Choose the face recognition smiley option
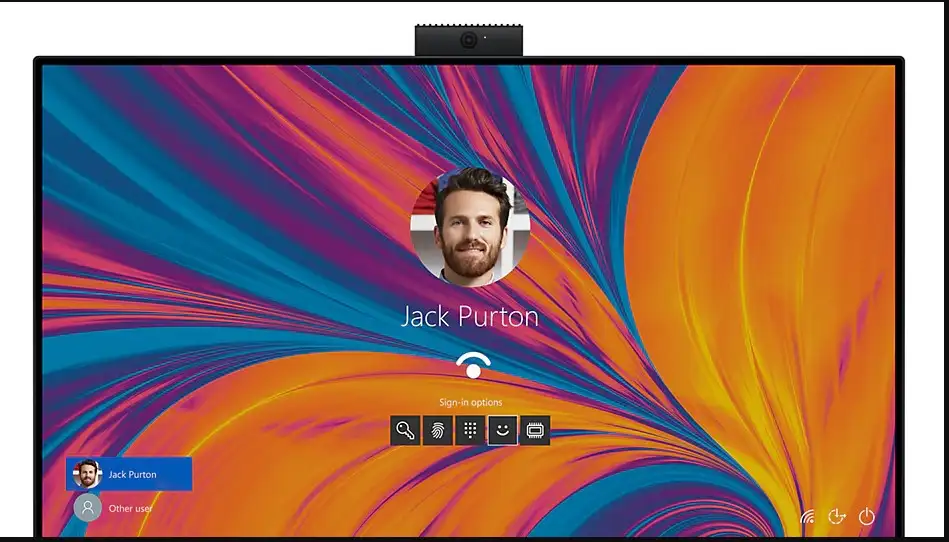Screen dimensions: 949x542 [502, 430]
